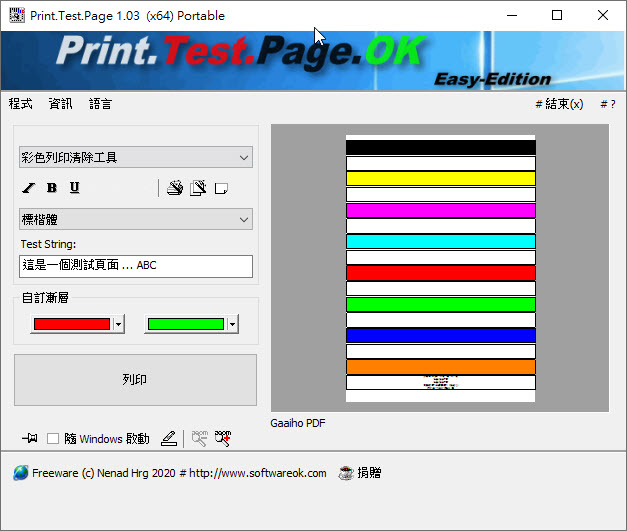627x531 pixels.
Task: Click the Print.Test.Page.OK banner
Action: coord(312,61)
